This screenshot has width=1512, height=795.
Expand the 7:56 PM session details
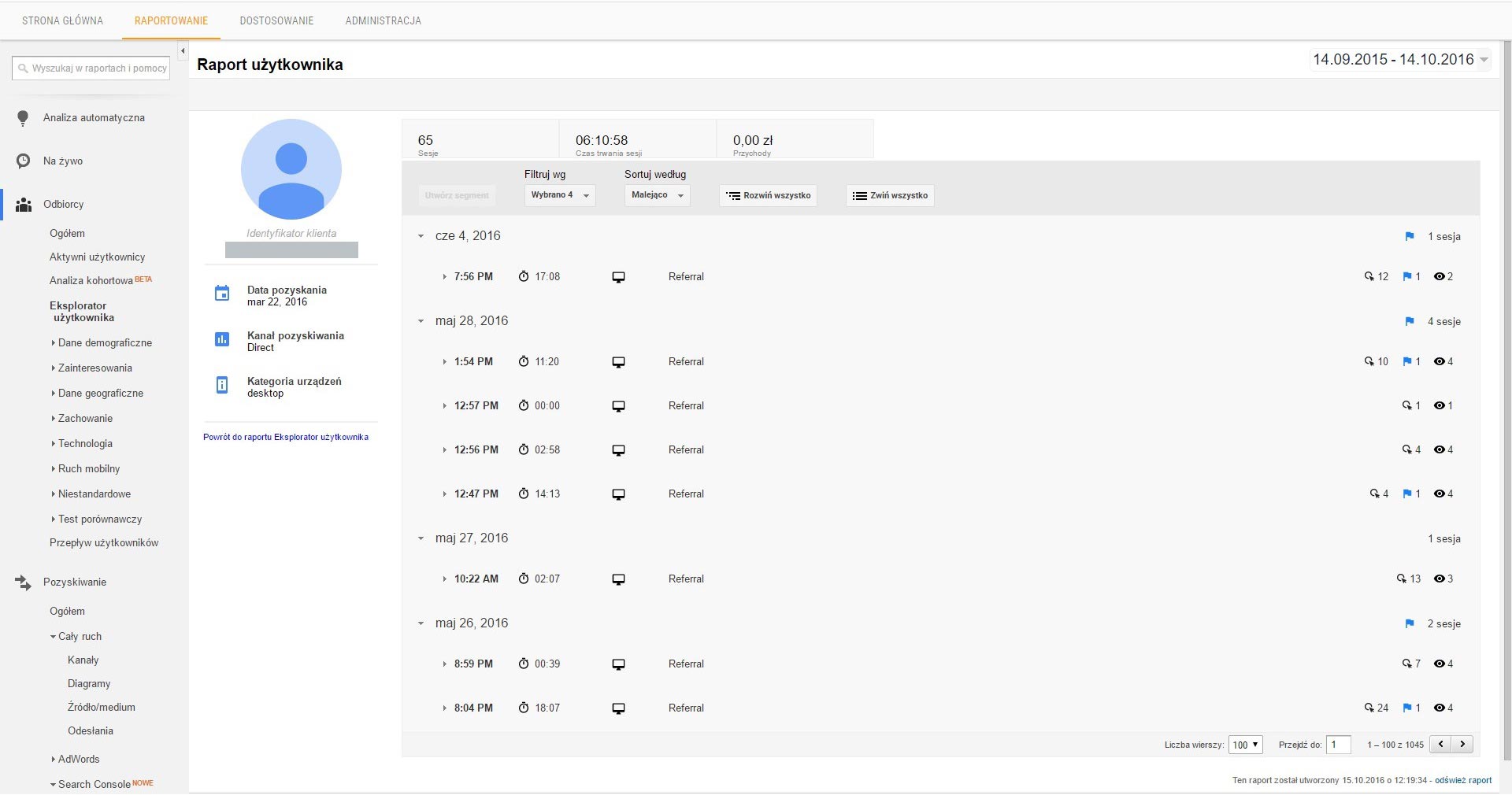[444, 277]
